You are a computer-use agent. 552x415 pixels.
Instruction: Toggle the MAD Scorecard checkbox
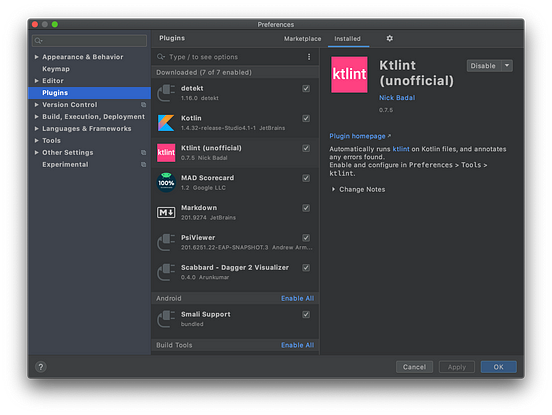pyautogui.click(x=306, y=178)
